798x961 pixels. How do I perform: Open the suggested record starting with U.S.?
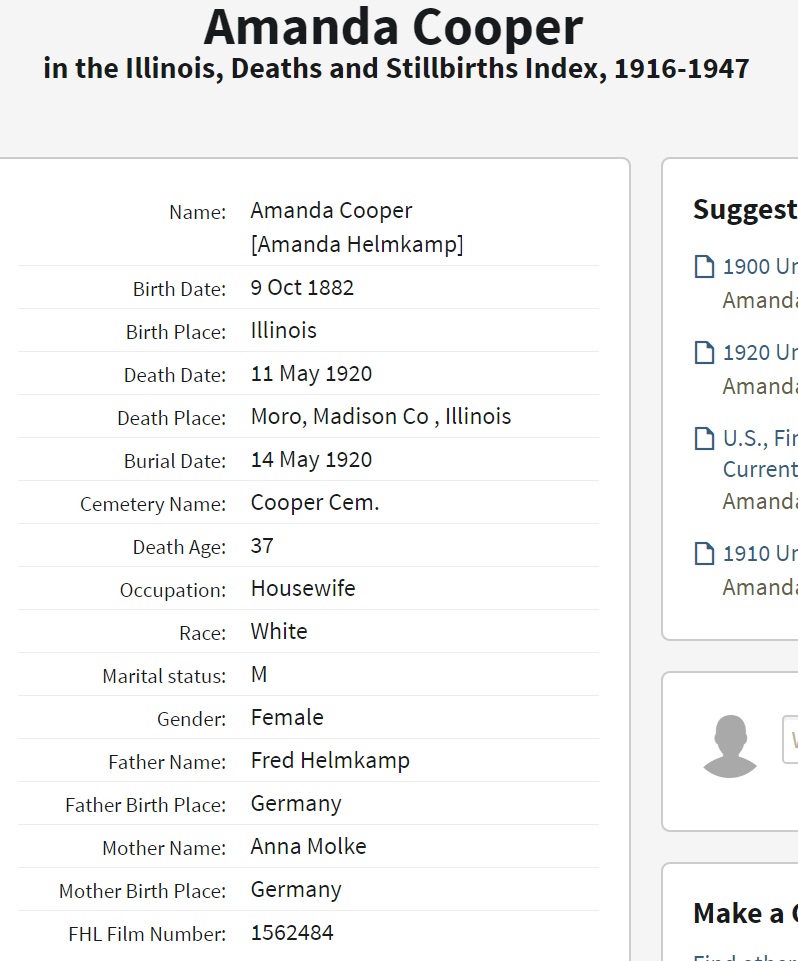pos(759,439)
